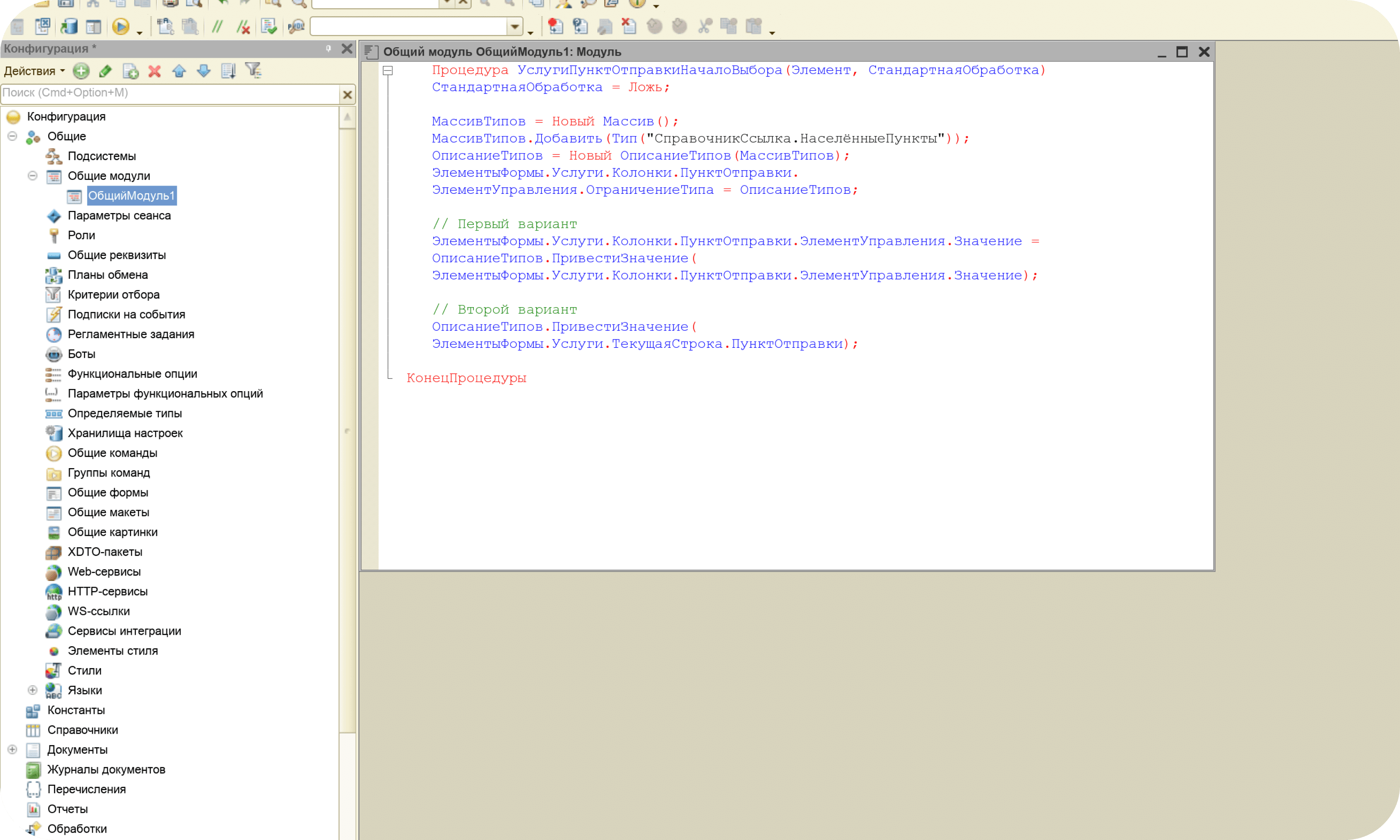Select Регламентные задания item
This screenshot has height=840, width=1400.
click(131, 335)
